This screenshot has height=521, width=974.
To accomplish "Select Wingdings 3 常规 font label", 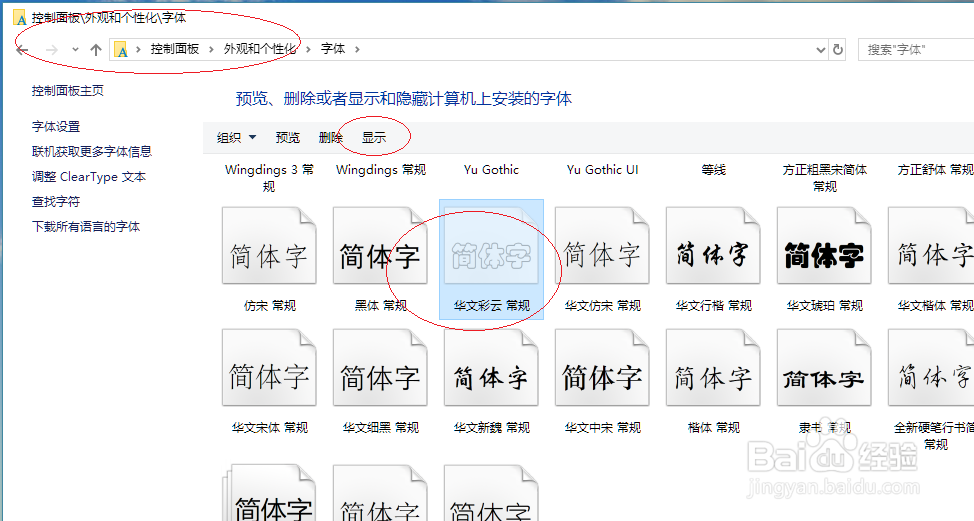I will (269, 178).
